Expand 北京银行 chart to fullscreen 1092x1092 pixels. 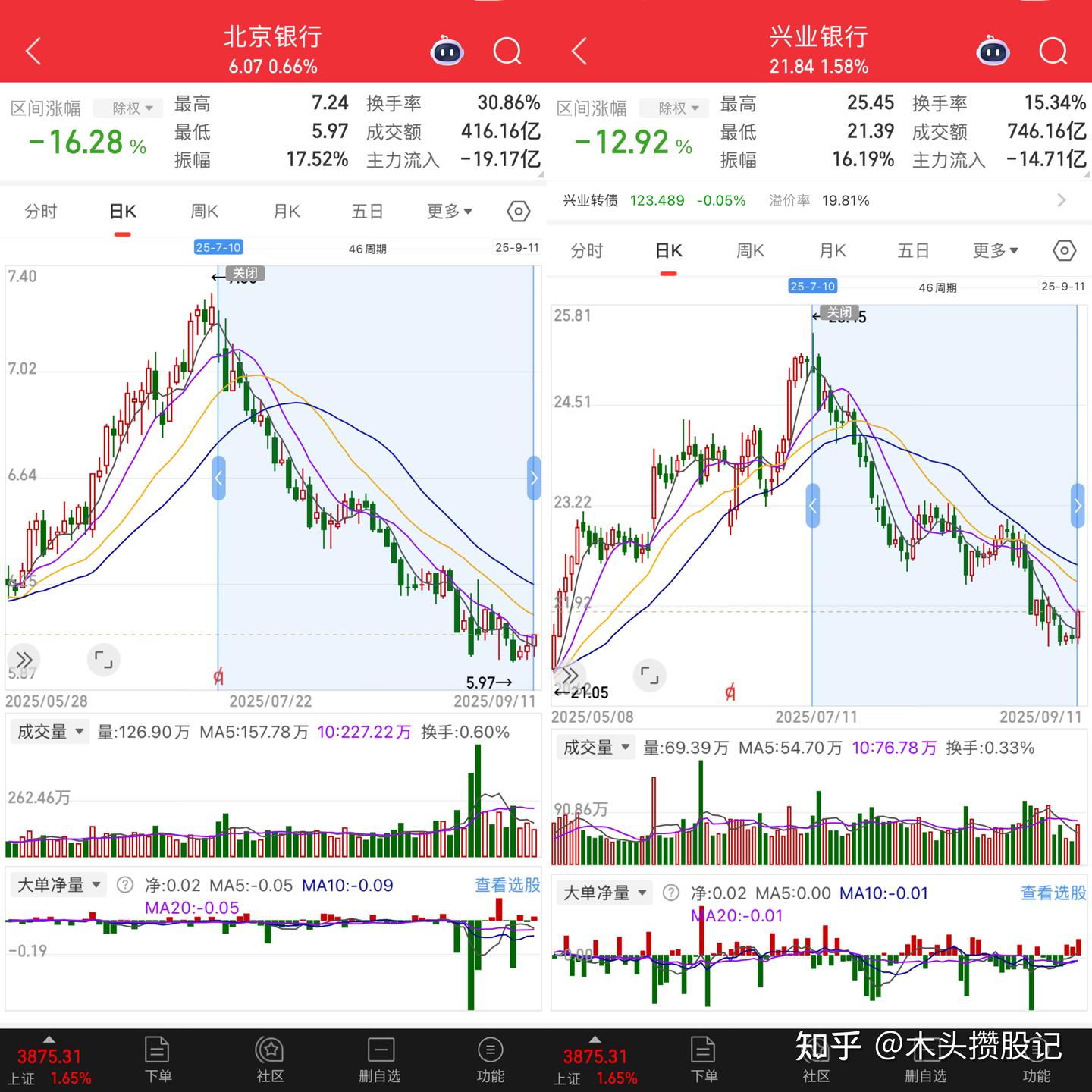pos(104,660)
